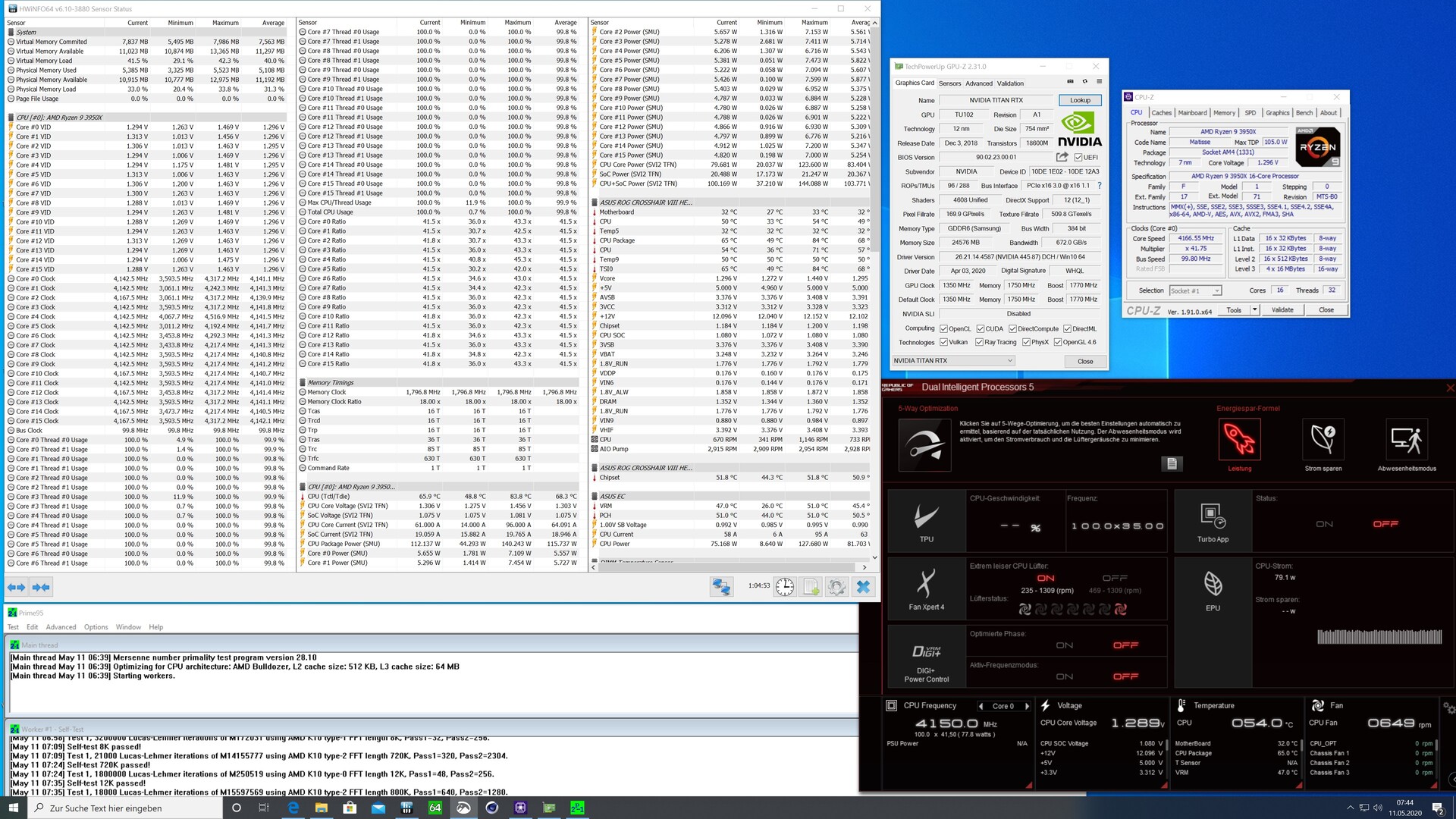Open the Fan Xpert 4 tile
The height and width of the screenshot is (819, 1456).
tap(926, 588)
